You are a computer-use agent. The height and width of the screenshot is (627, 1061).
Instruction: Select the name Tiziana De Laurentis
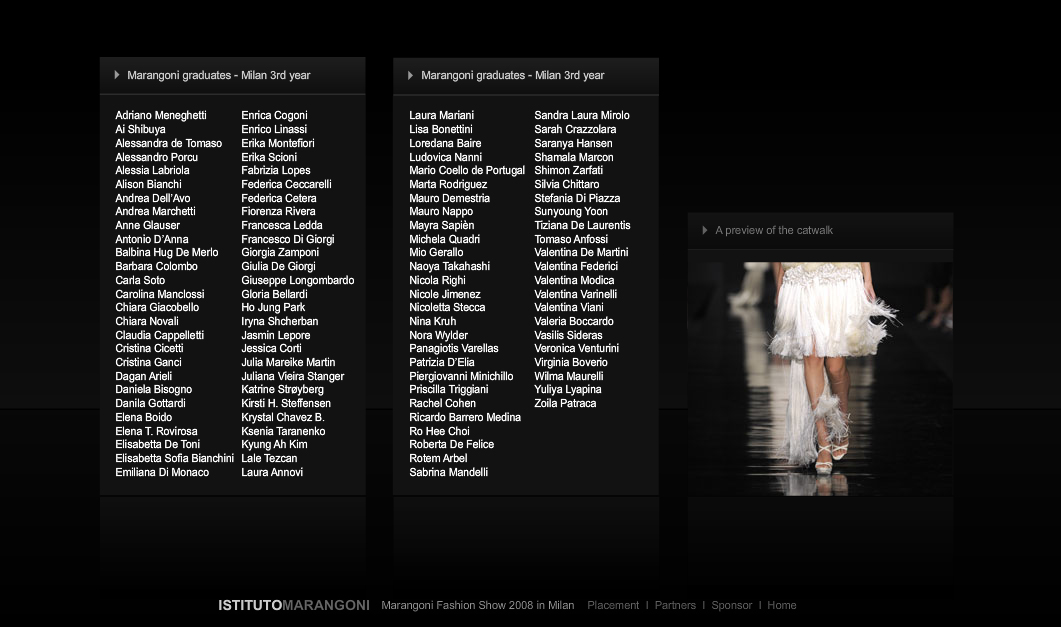(x=582, y=225)
